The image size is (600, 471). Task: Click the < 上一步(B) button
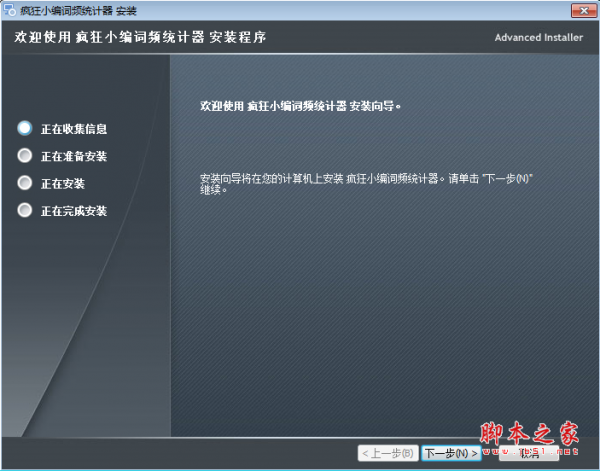[x=388, y=453]
